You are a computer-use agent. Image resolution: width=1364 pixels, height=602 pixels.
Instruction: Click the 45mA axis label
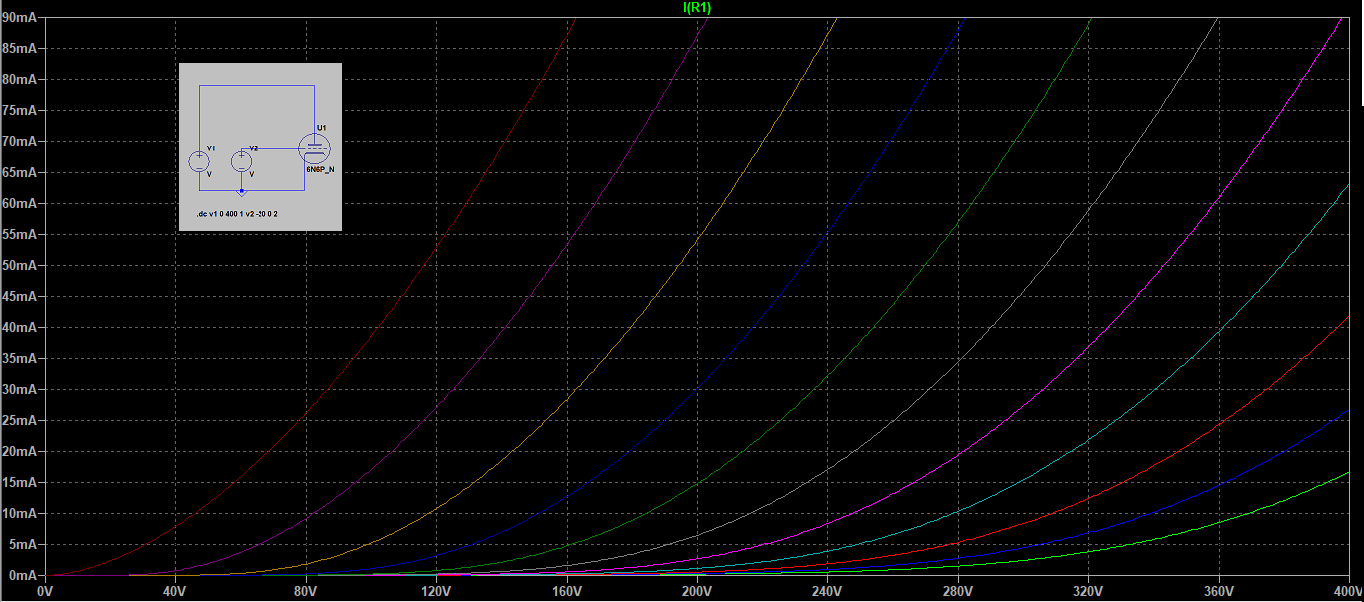point(19,296)
